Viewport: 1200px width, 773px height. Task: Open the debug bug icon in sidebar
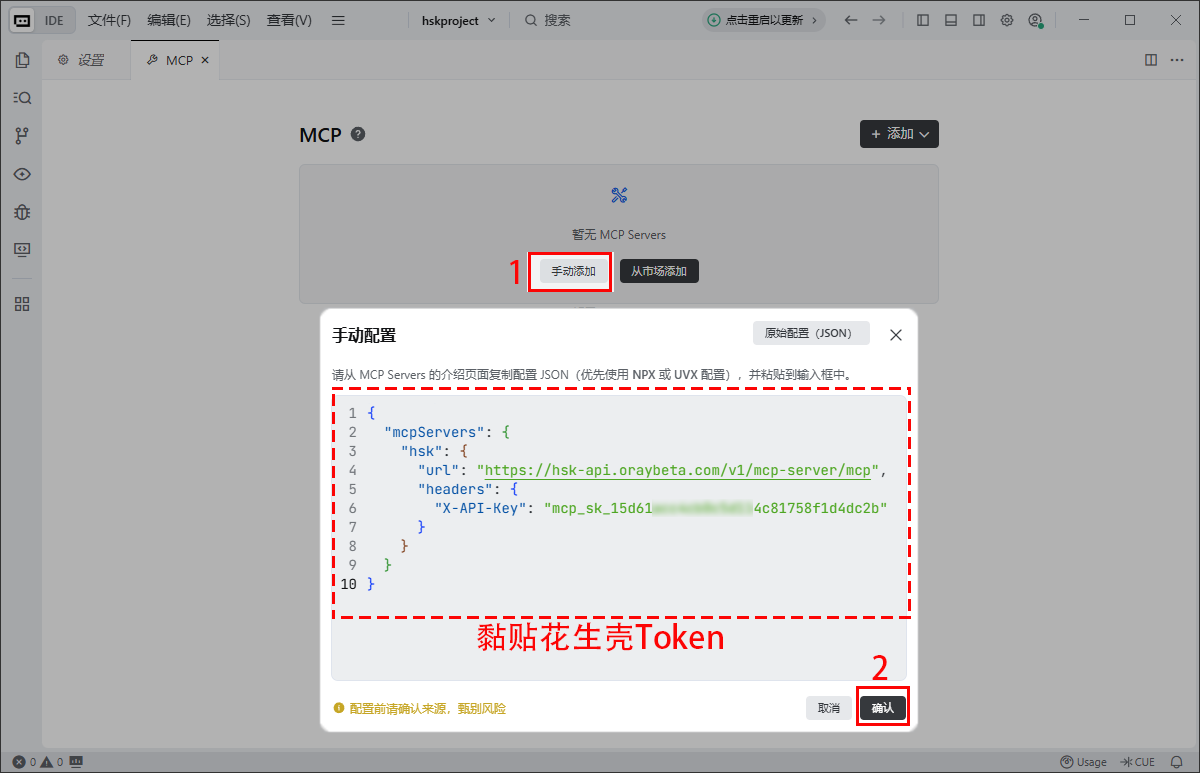tap(22, 212)
